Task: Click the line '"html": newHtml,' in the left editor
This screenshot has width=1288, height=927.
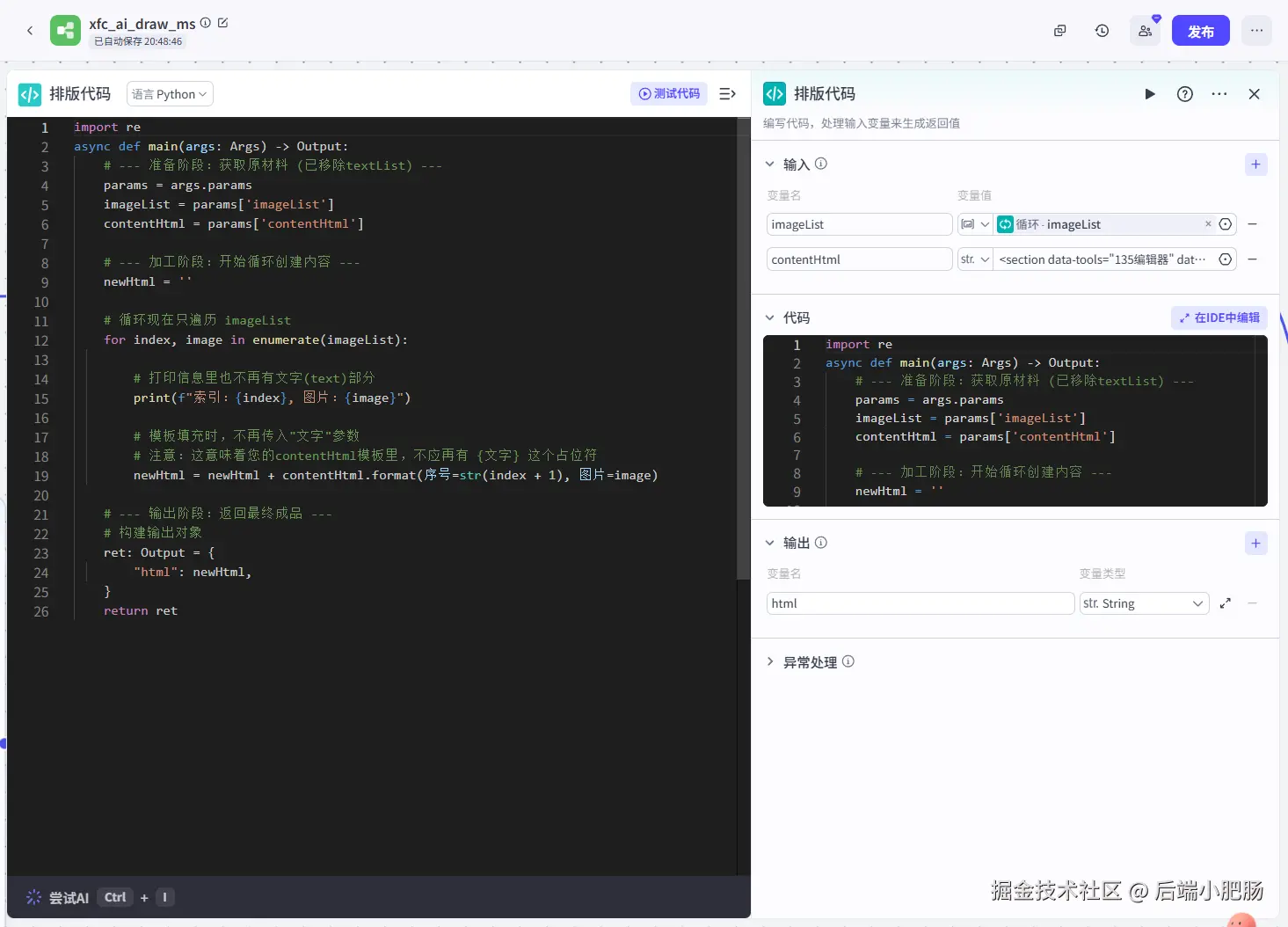Action: (x=193, y=572)
